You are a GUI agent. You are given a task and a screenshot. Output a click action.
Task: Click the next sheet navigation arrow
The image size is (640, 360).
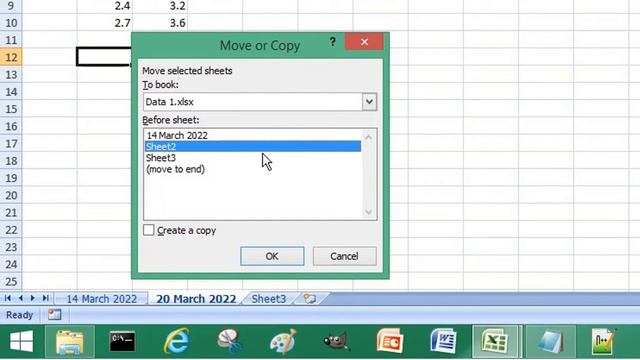click(x=33, y=298)
